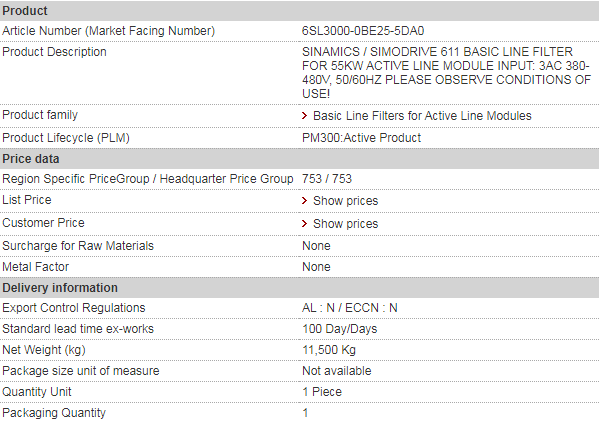
Task: Click the Net Weight 11,500 Kg value
Action: pyautogui.click(x=329, y=350)
